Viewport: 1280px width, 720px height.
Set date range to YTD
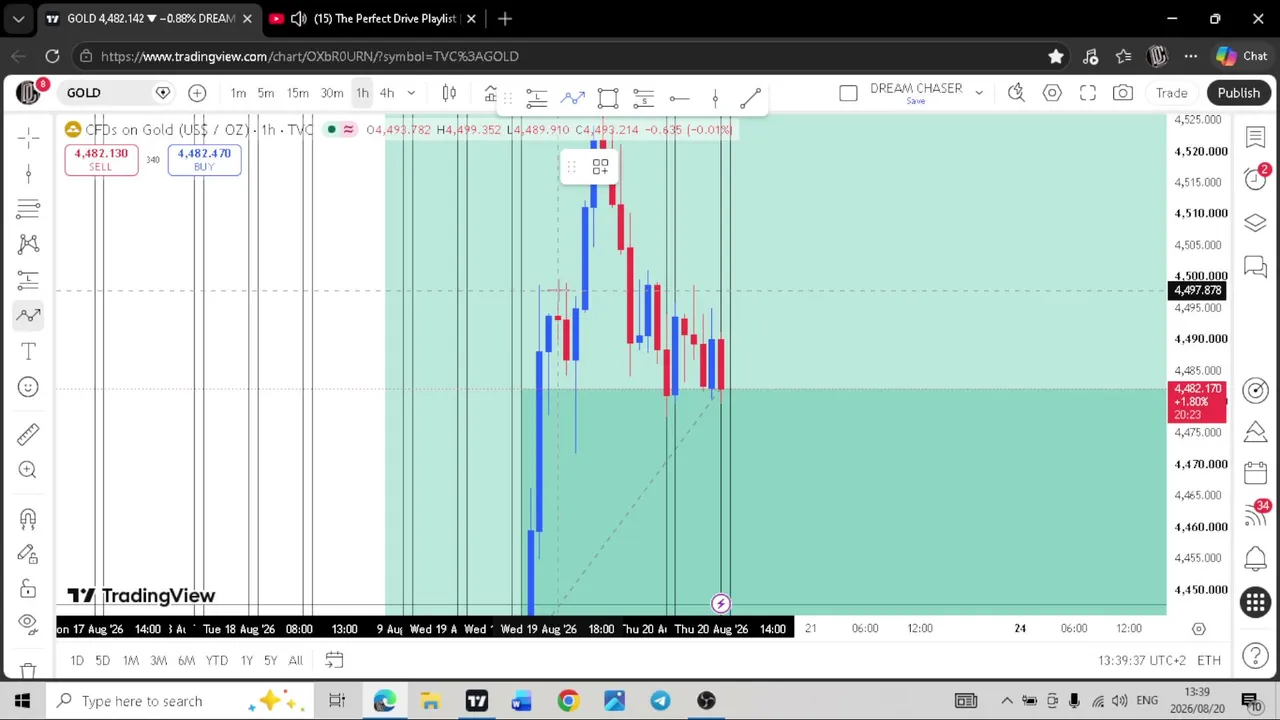pos(217,660)
